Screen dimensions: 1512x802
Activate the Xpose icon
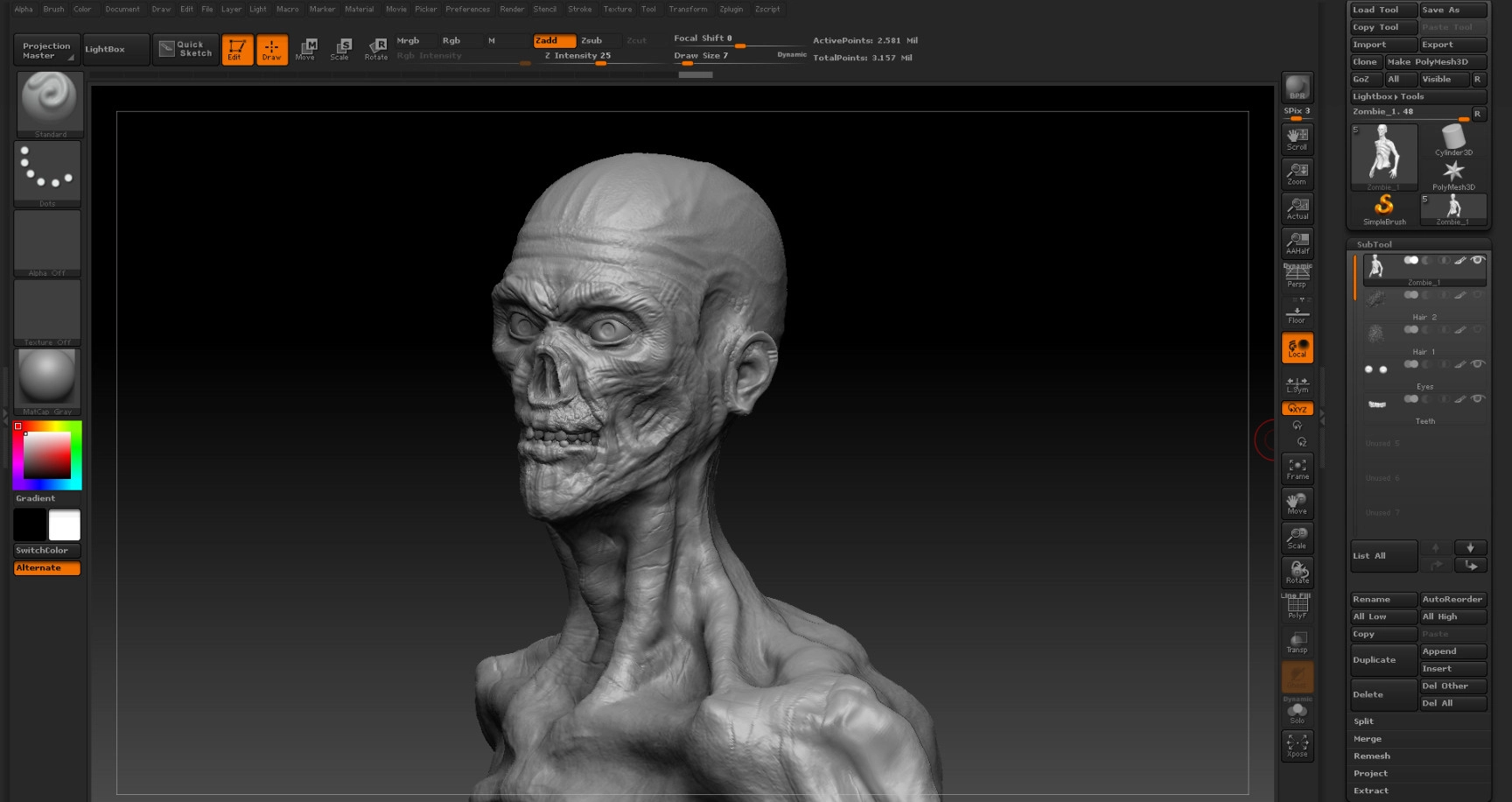(1298, 745)
